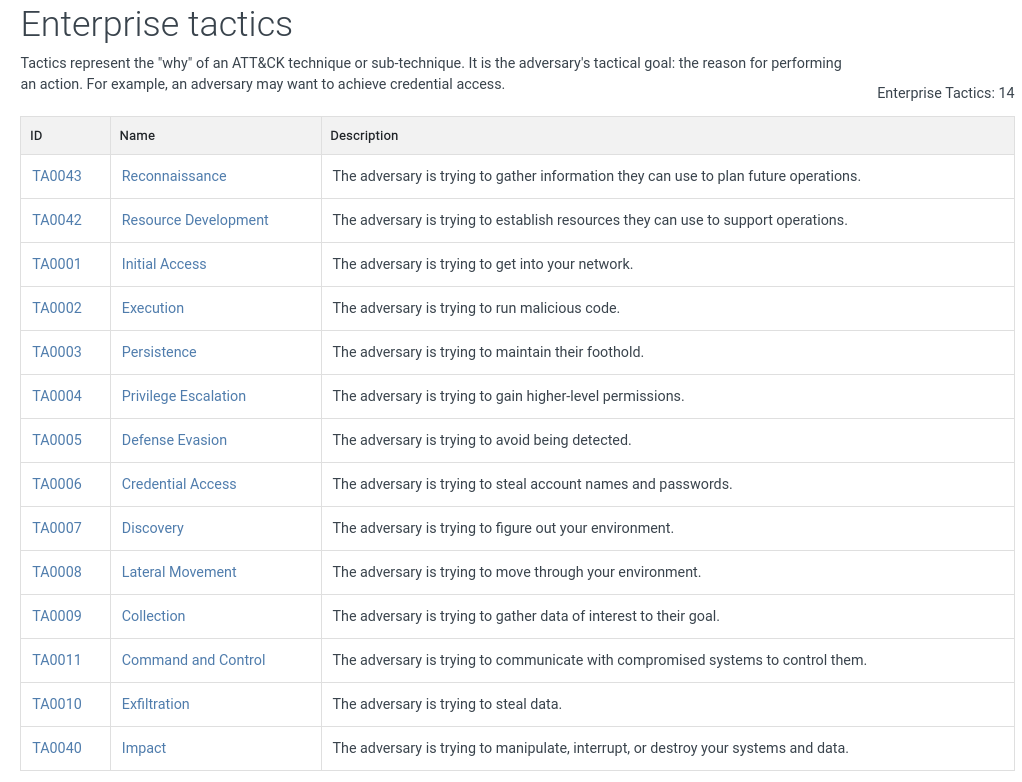Open the Credential Access tactic
Viewport: 1022px width, 782px height.
(179, 484)
